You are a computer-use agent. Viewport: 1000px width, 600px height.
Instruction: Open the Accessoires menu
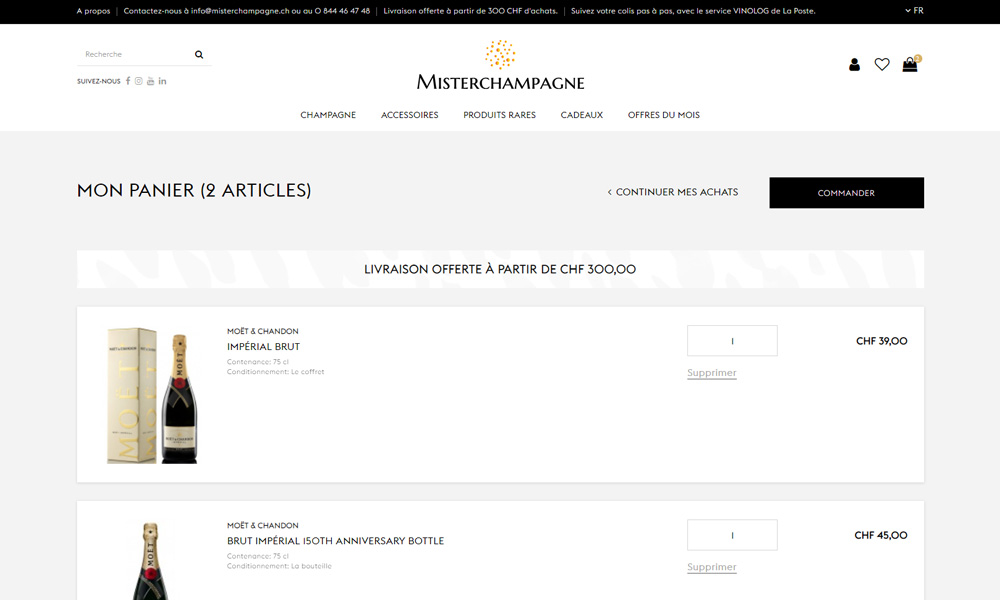tap(409, 115)
